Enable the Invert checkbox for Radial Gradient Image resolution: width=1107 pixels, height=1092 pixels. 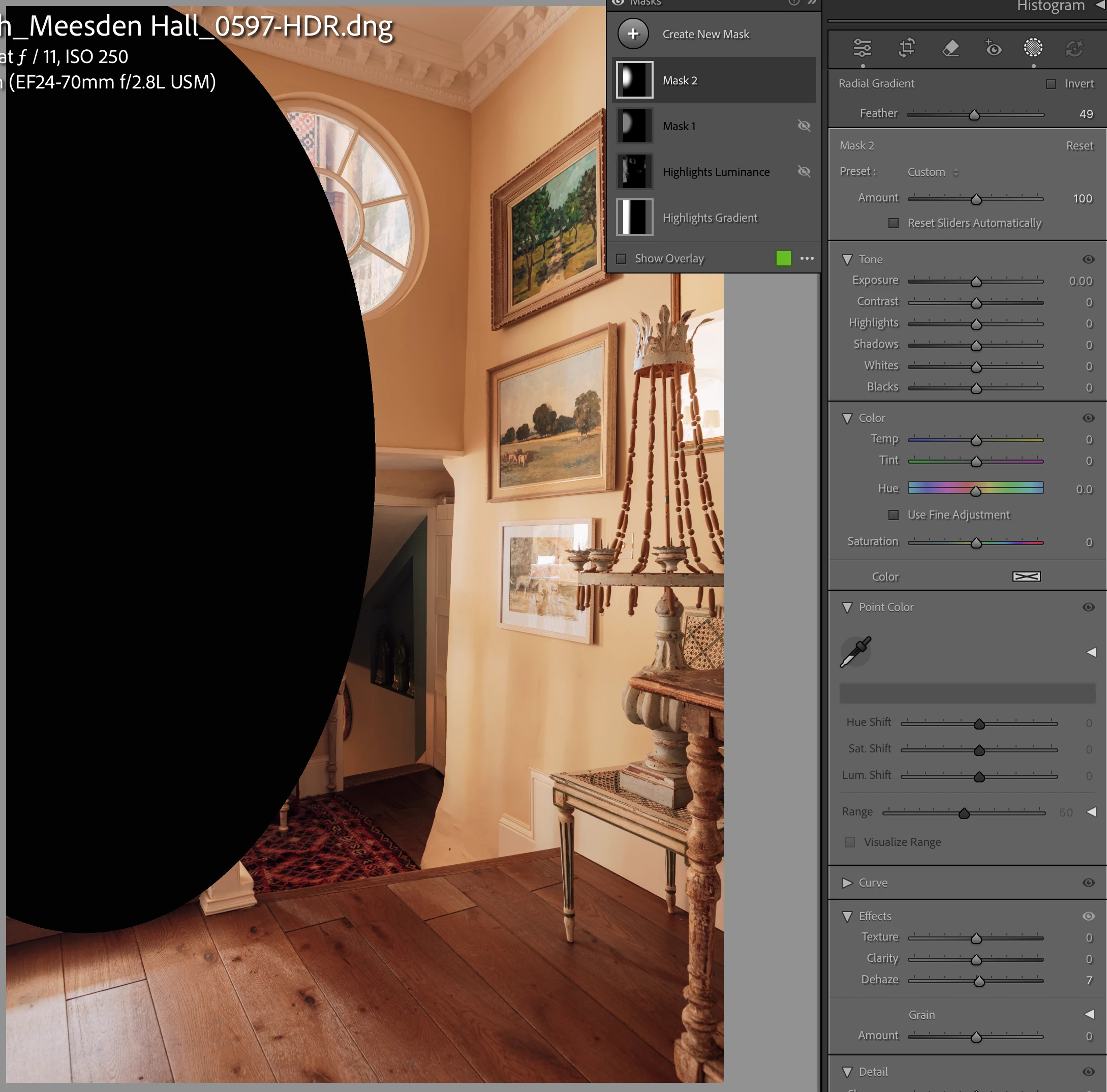click(x=1051, y=84)
